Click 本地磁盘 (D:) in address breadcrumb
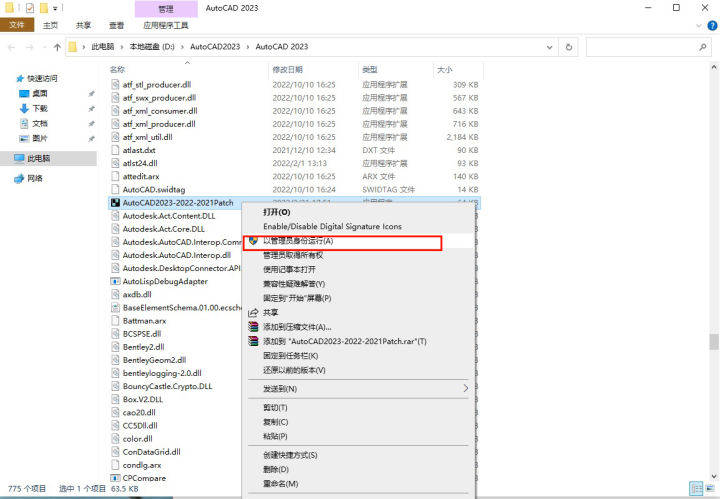 click(152, 47)
